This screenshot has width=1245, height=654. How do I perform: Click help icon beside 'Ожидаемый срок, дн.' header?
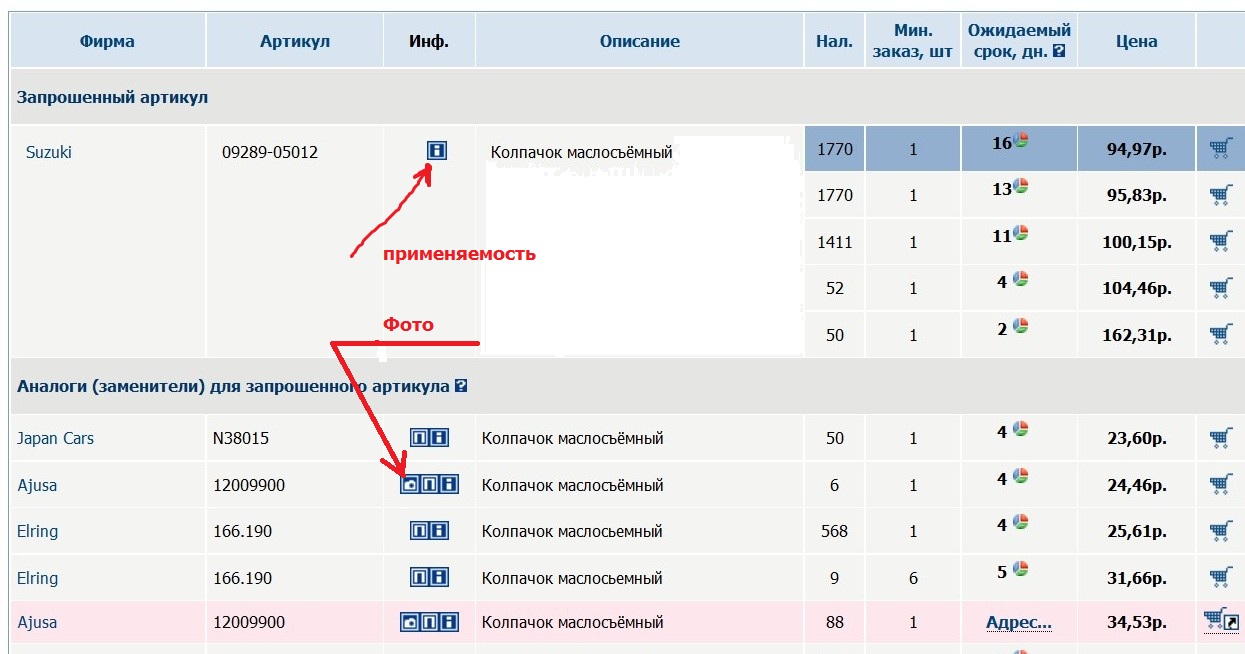[1059, 51]
